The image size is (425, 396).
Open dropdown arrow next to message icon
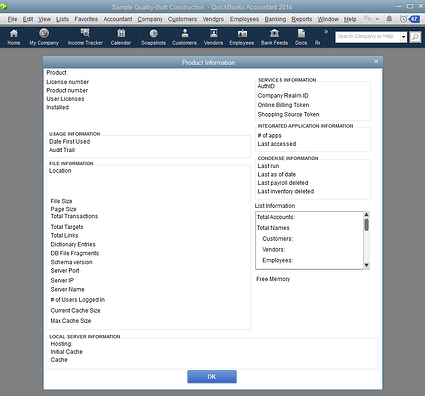pos(377,19)
